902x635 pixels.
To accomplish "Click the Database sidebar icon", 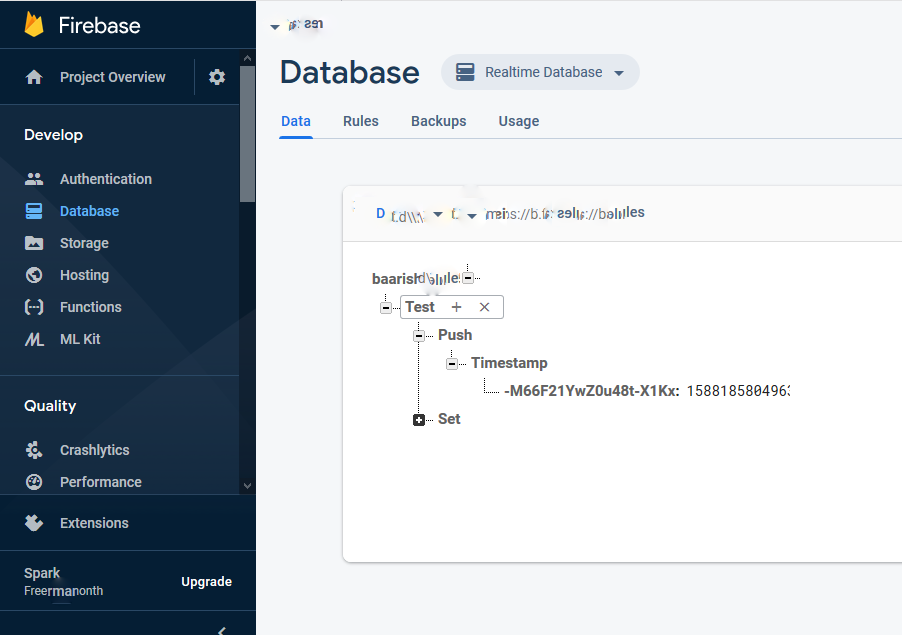I will coord(34,211).
